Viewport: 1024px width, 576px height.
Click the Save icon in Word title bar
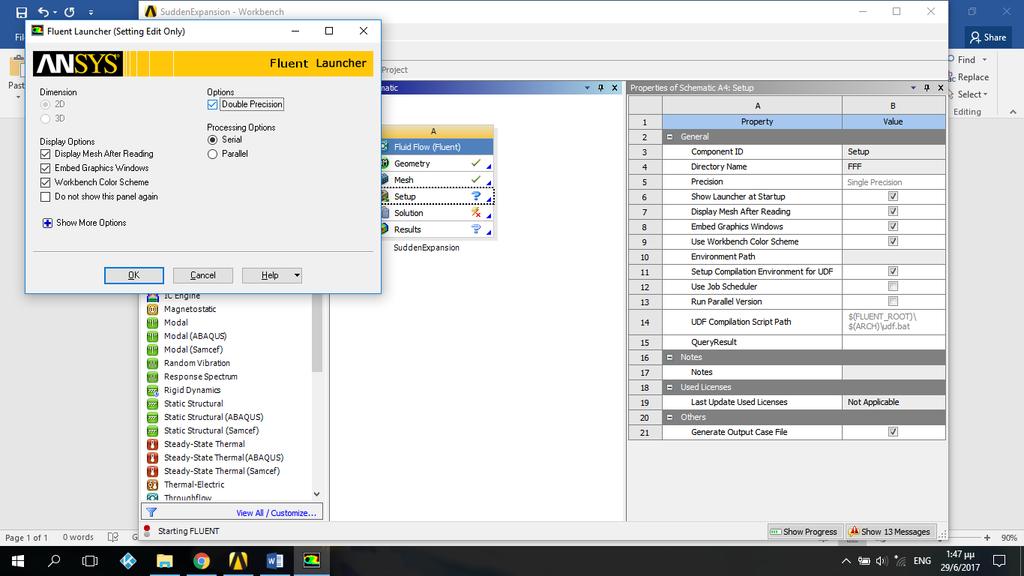[21, 12]
